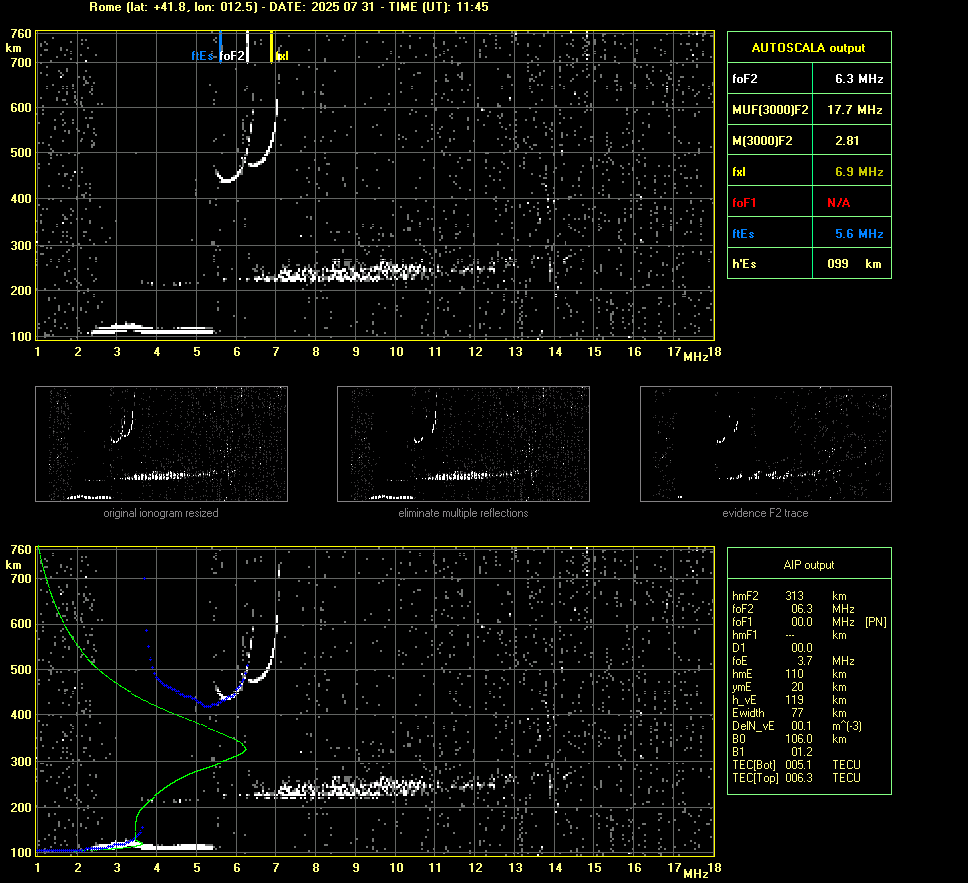Click the TEC[Bot] '005.1 TECU' row
This screenshot has width=968, height=883.
coord(796,764)
